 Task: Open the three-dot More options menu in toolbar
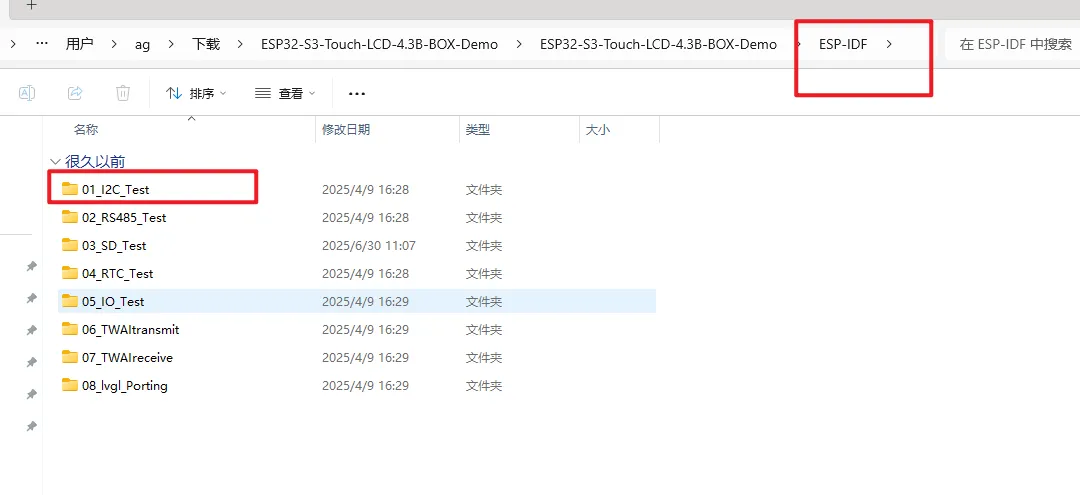point(357,93)
